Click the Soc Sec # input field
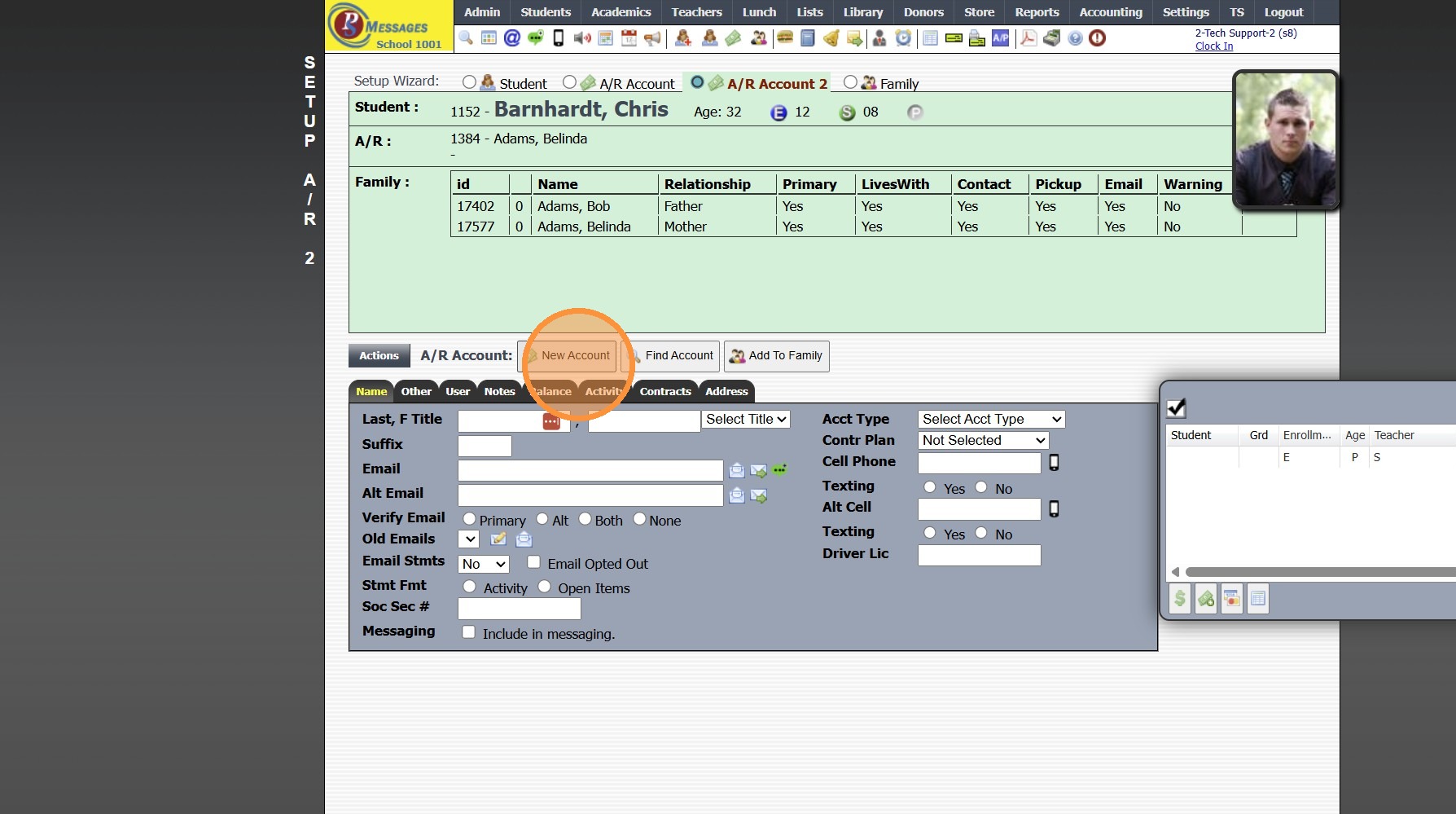Viewport: 1456px width, 814px height. click(519, 609)
